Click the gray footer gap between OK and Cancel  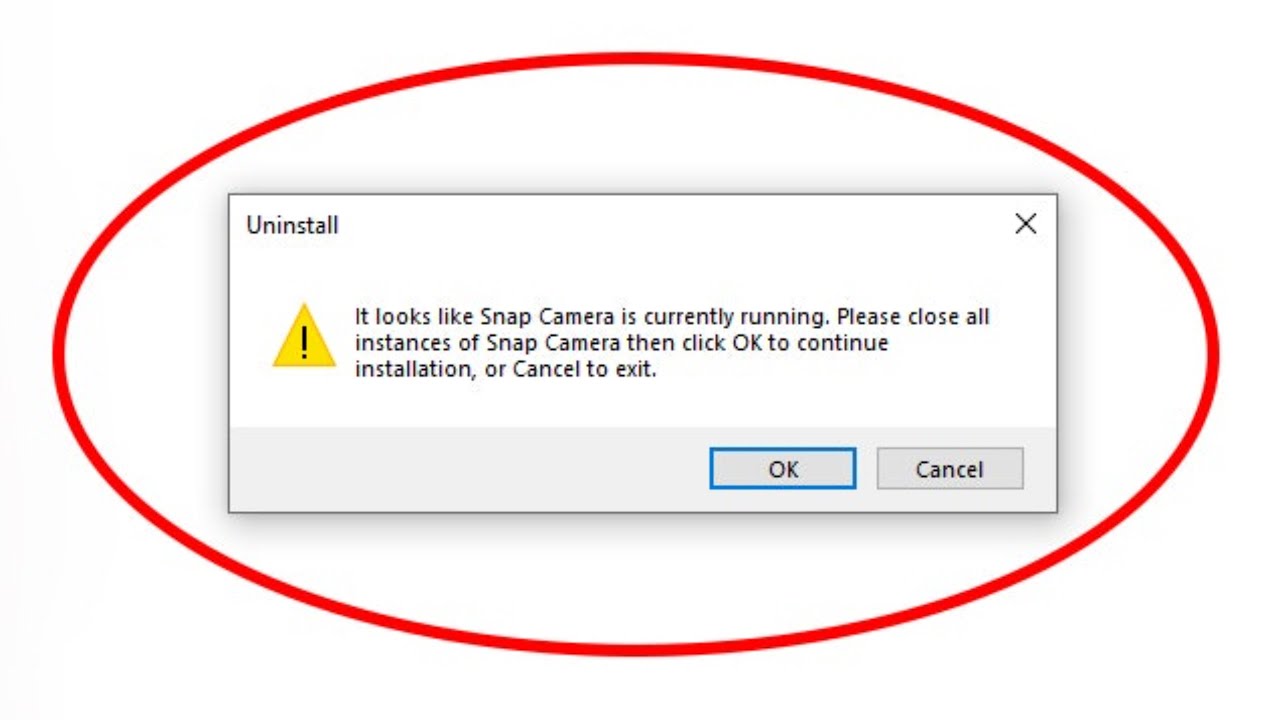click(x=866, y=469)
